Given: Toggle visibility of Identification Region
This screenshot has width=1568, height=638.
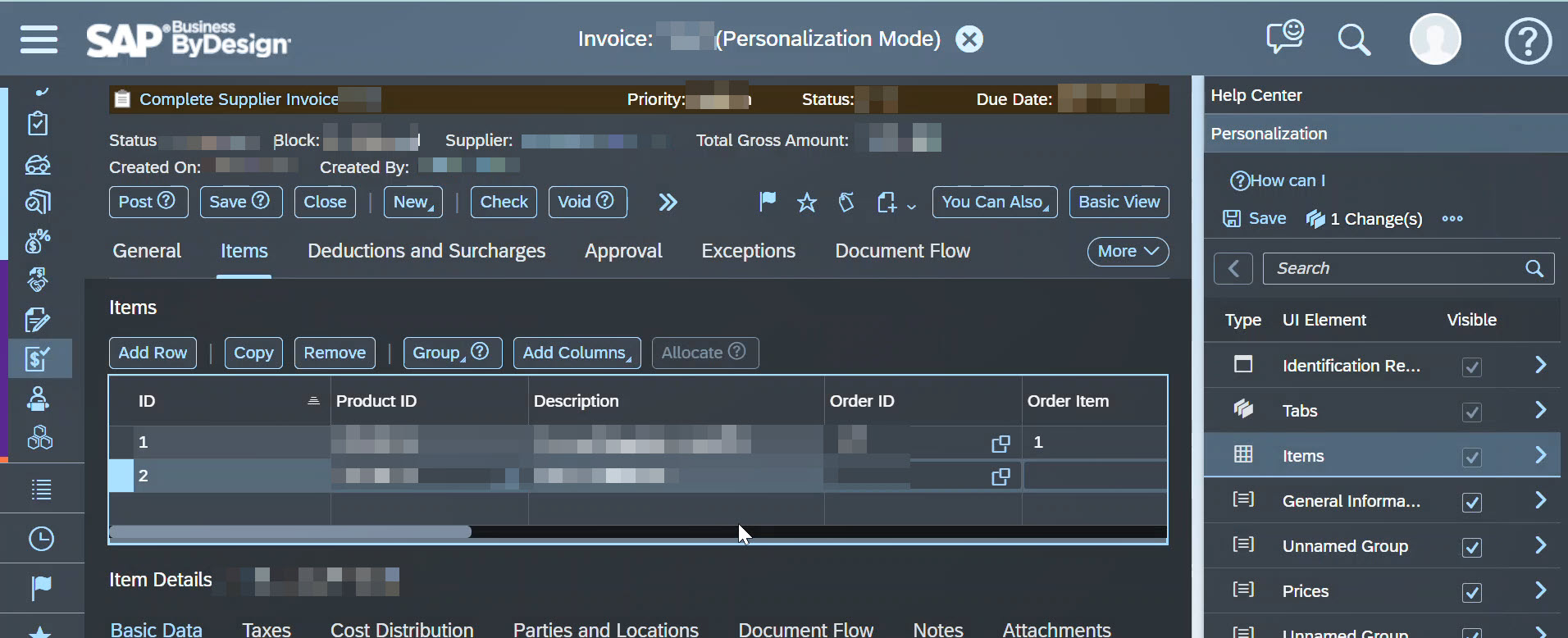Looking at the screenshot, I should pyautogui.click(x=1472, y=367).
